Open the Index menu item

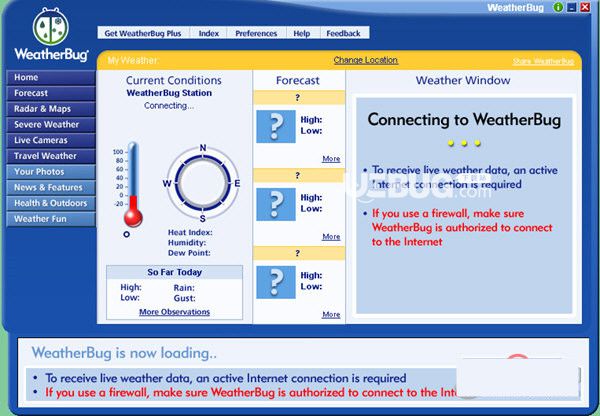(x=209, y=33)
